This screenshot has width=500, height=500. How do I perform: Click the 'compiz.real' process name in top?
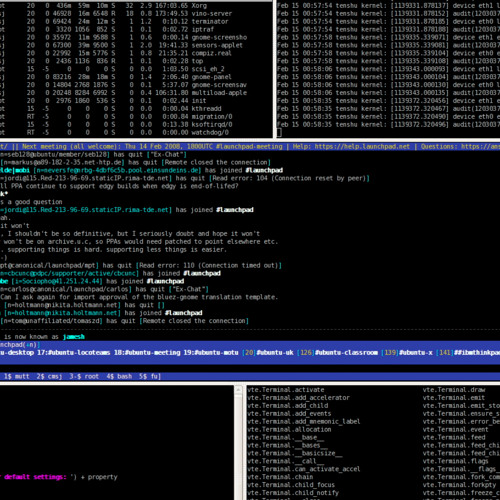click(x=212, y=53)
